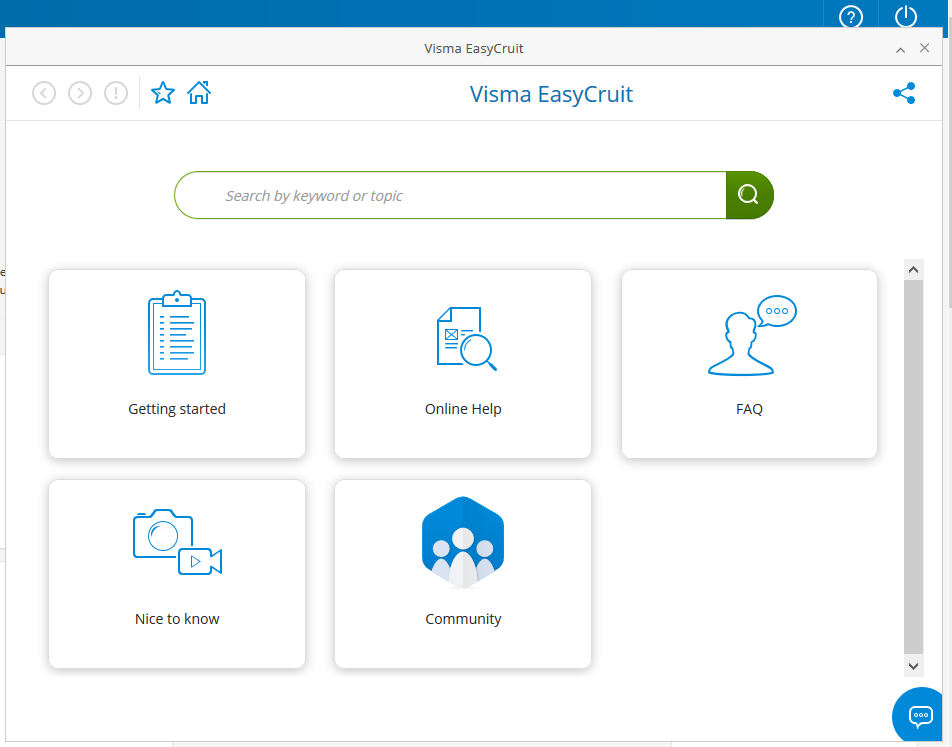Image resolution: width=952 pixels, height=747 pixels.
Task: Go back with the left arrow icon
Action: (44, 94)
